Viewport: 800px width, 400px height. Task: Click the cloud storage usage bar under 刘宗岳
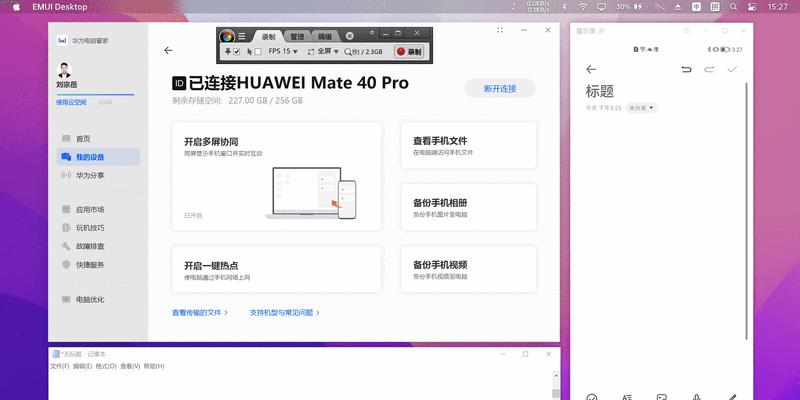95,94
